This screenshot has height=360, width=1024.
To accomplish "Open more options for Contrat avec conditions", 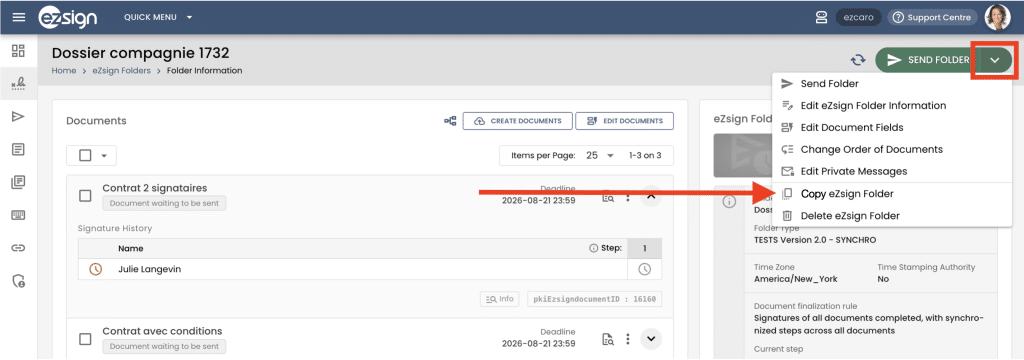I will tap(628, 339).
